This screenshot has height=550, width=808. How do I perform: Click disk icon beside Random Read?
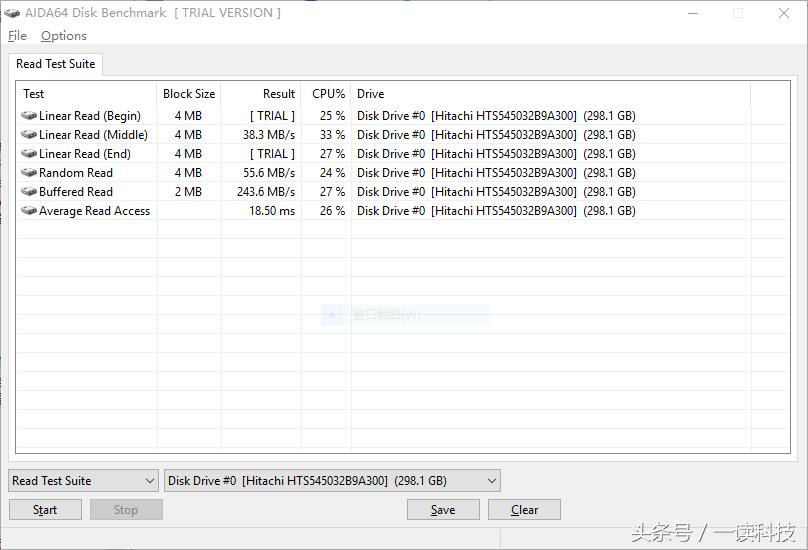coord(29,173)
